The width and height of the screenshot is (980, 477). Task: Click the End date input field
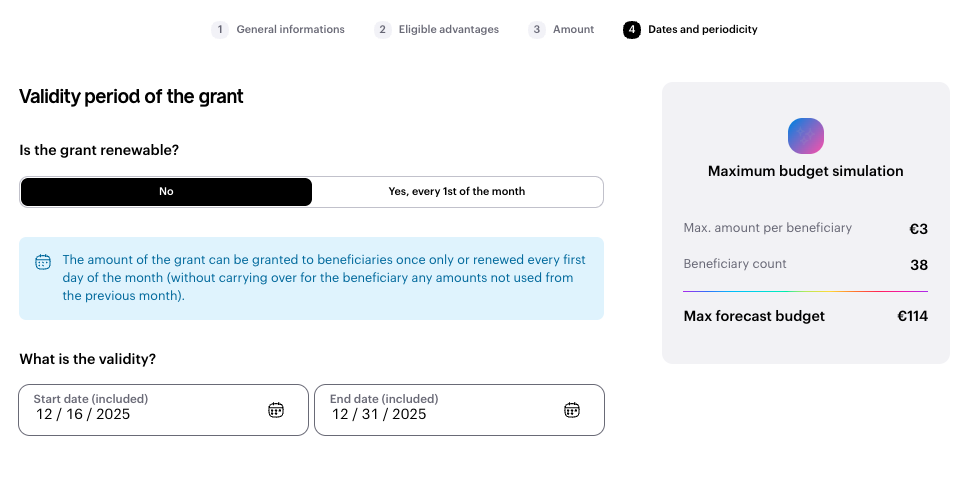tap(436, 411)
